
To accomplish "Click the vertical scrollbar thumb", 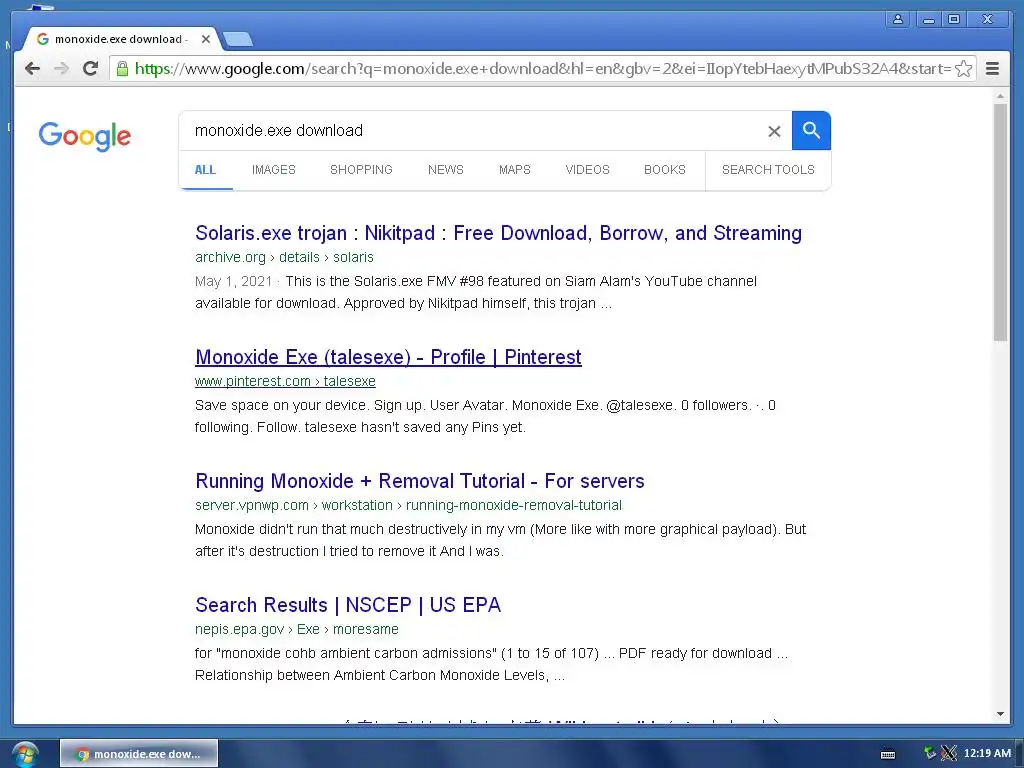I will click(x=1000, y=222).
